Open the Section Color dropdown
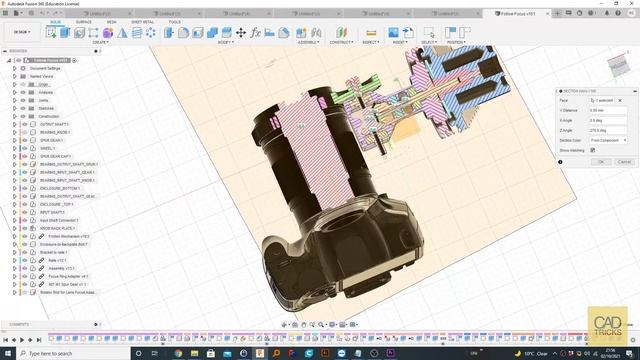The image size is (640, 360). click(608, 140)
